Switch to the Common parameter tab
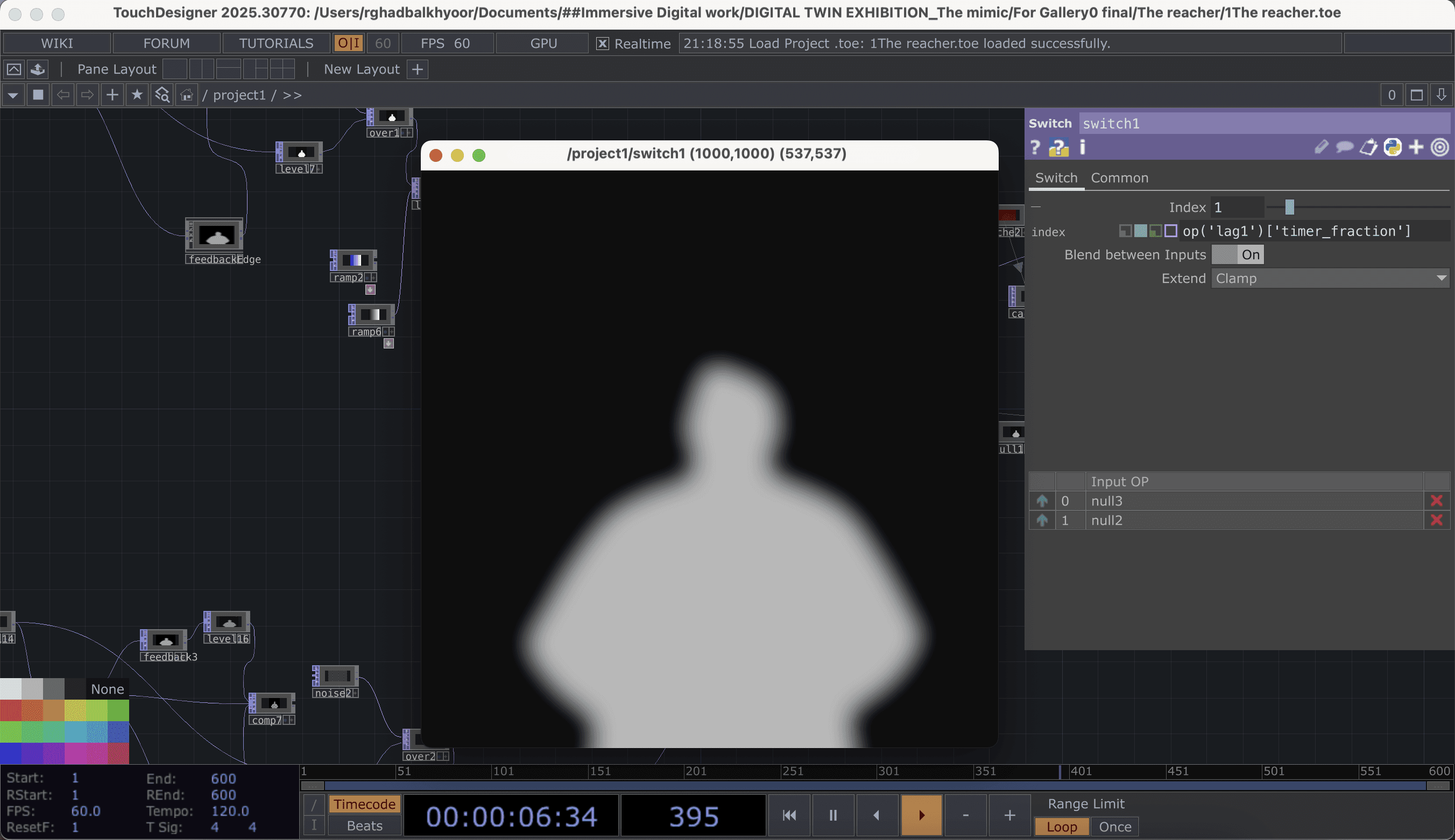 (x=1119, y=177)
